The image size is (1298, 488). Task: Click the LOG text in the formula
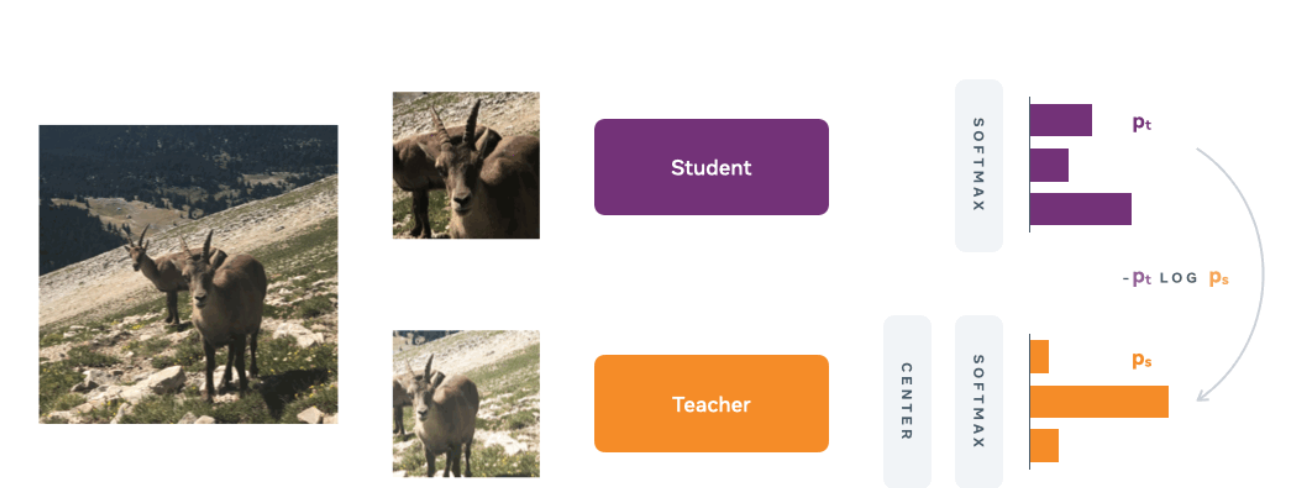pos(1178,278)
